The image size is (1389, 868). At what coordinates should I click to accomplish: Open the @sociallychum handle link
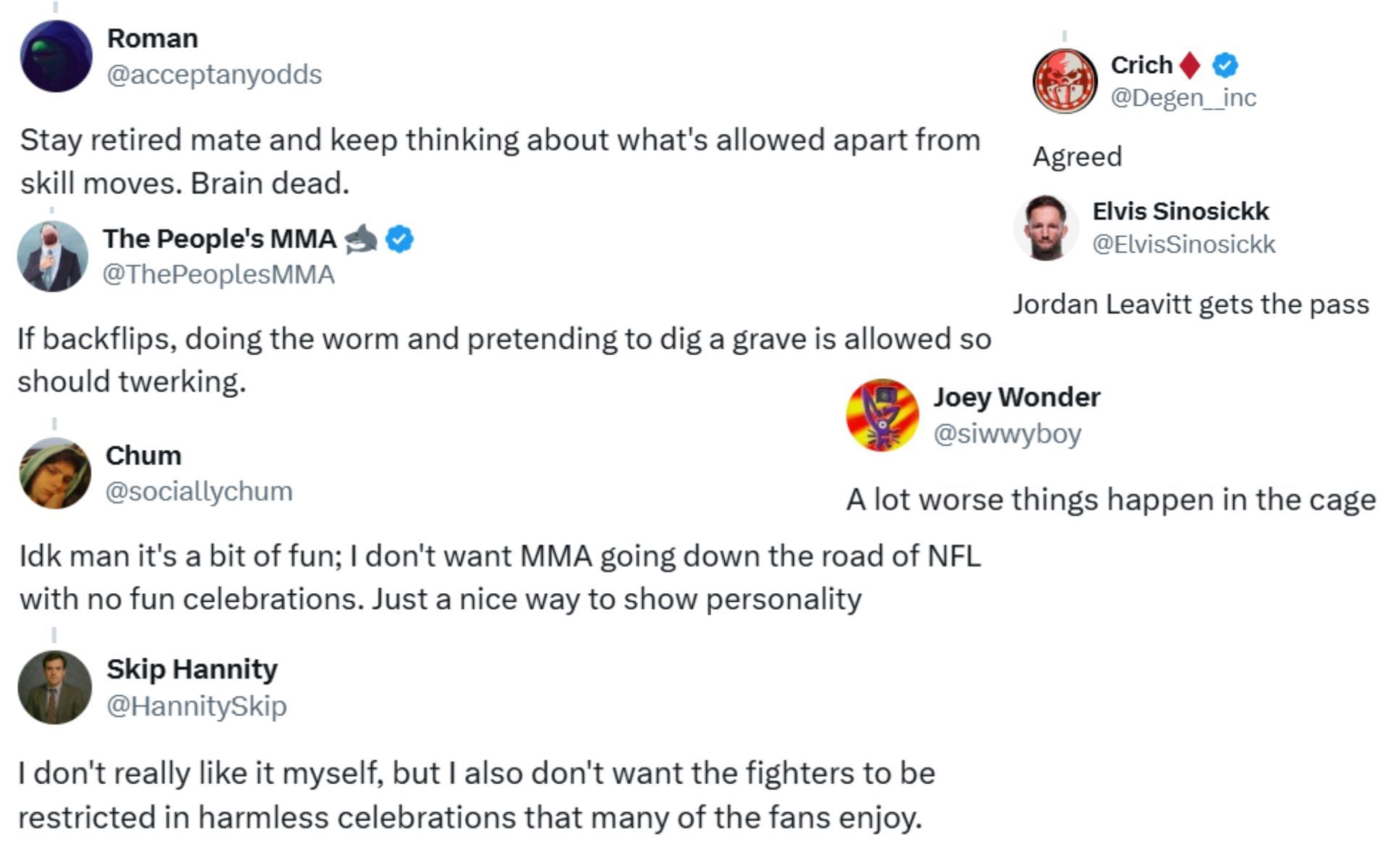point(199,491)
